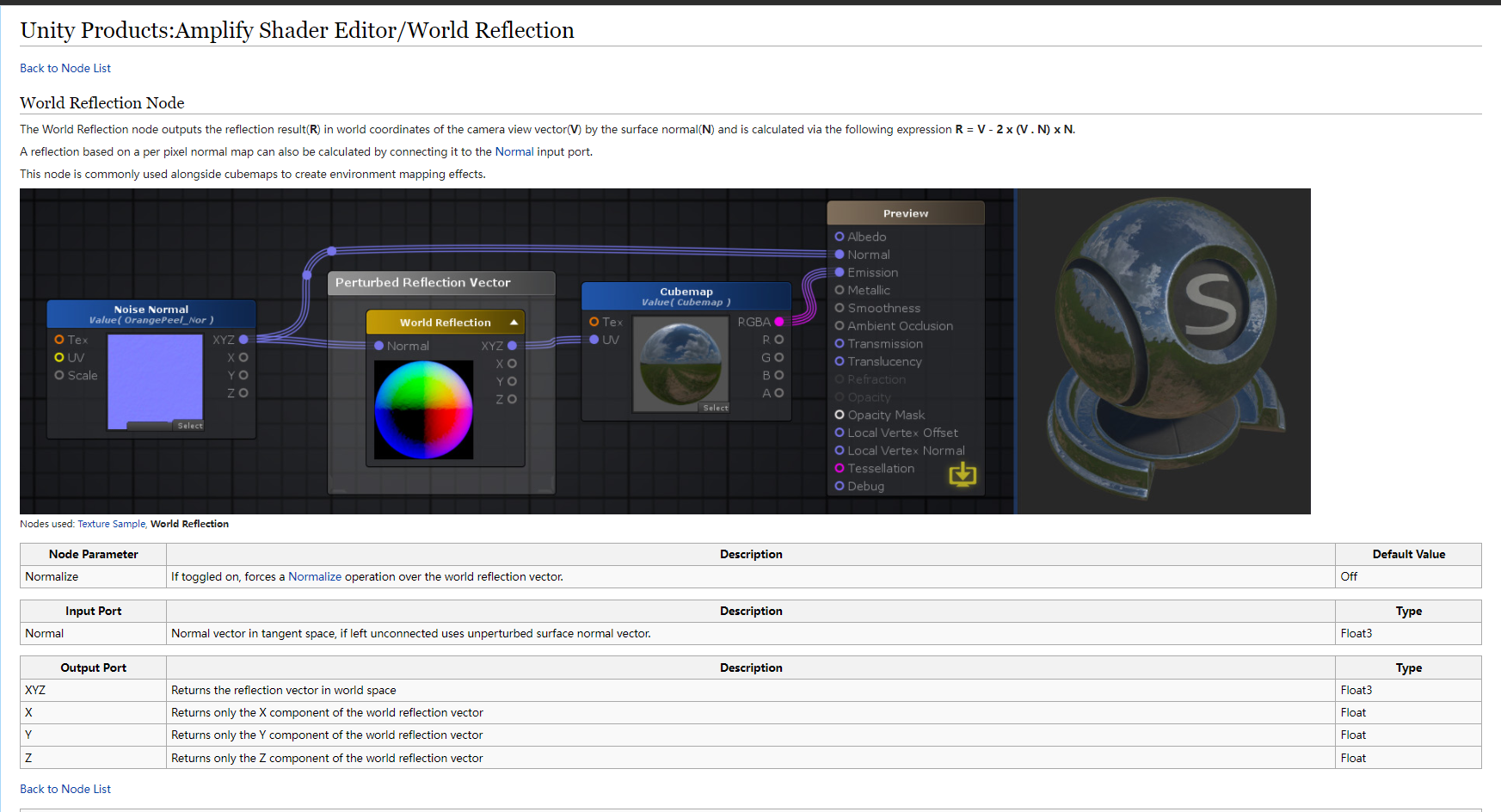Click the rainbow color wheel preview in World Reflection

424,409
